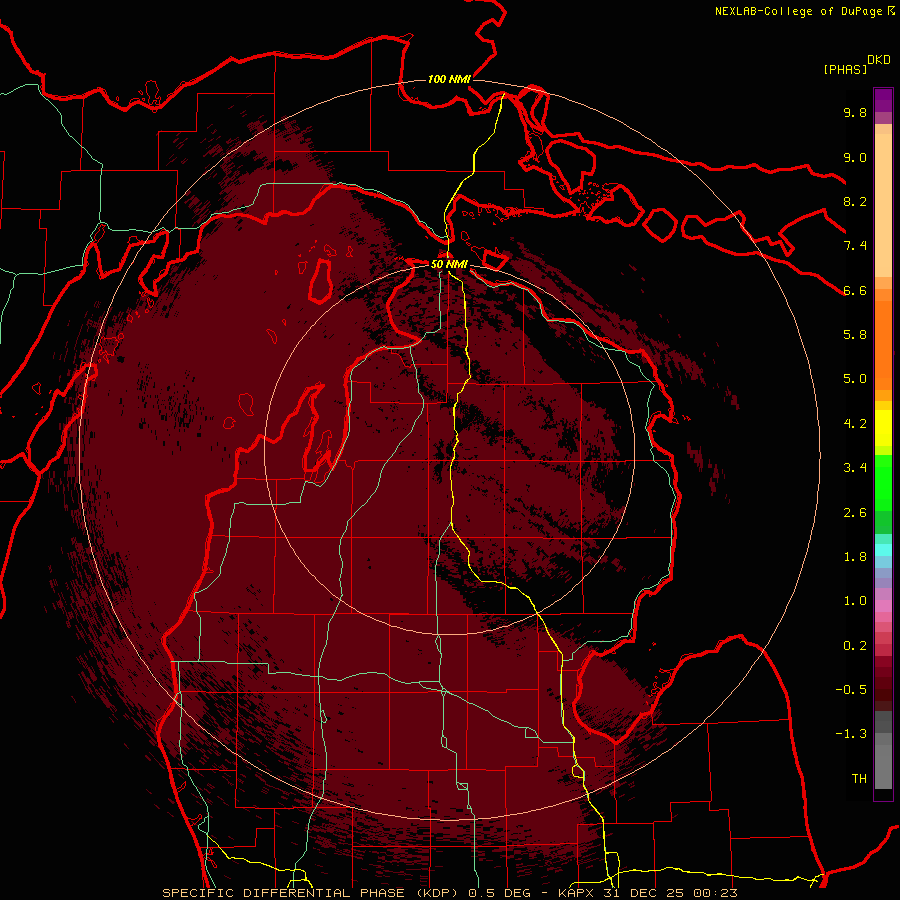Select the 7.4 legend value
Viewport: 900px width, 900px height.
pyautogui.click(x=855, y=246)
